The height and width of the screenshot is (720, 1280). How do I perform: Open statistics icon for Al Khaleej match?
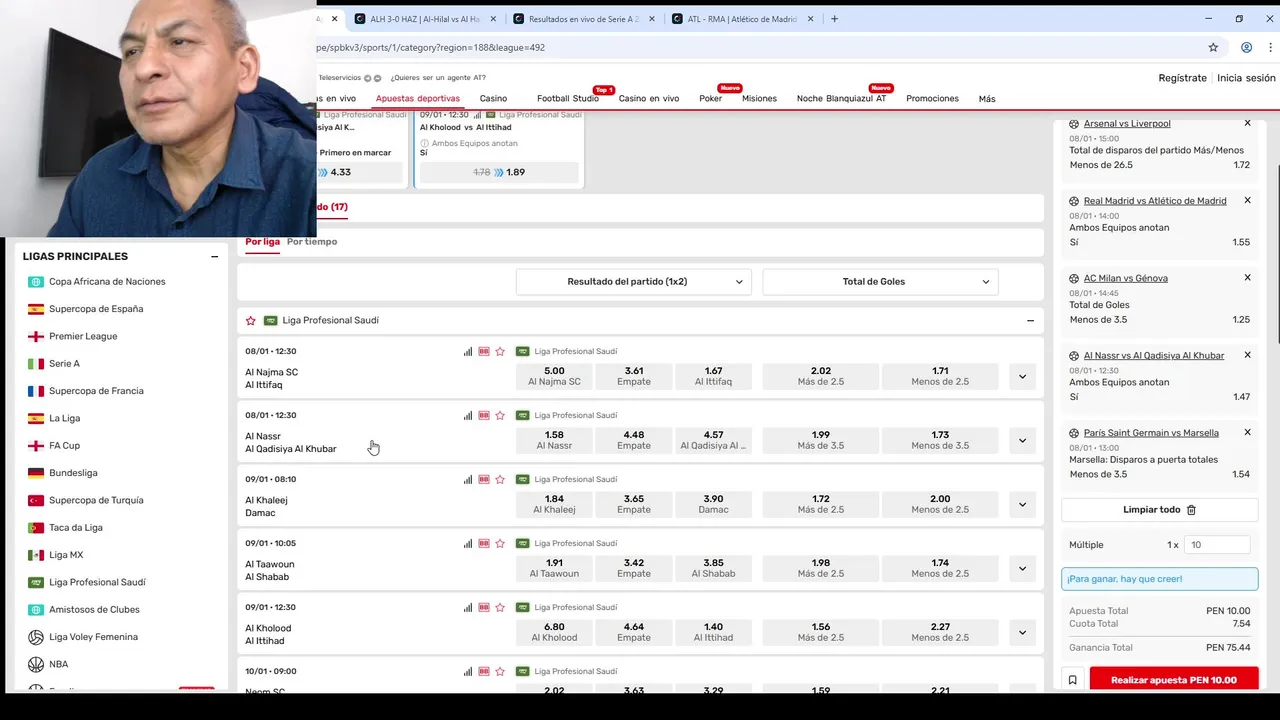click(x=468, y=480)
